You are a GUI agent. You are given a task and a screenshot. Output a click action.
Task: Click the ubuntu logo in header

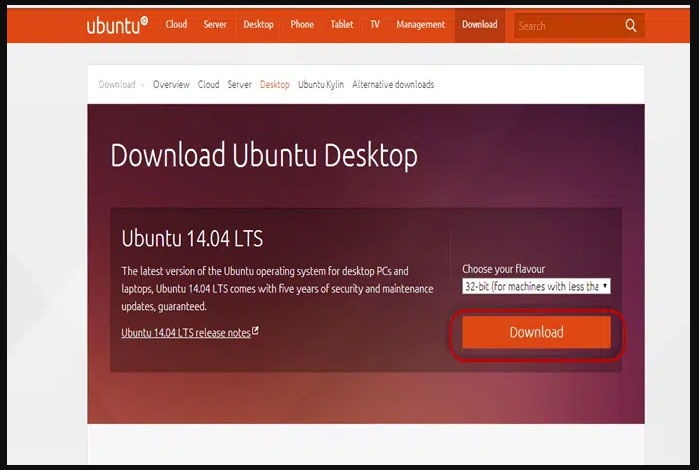point(117,25)
